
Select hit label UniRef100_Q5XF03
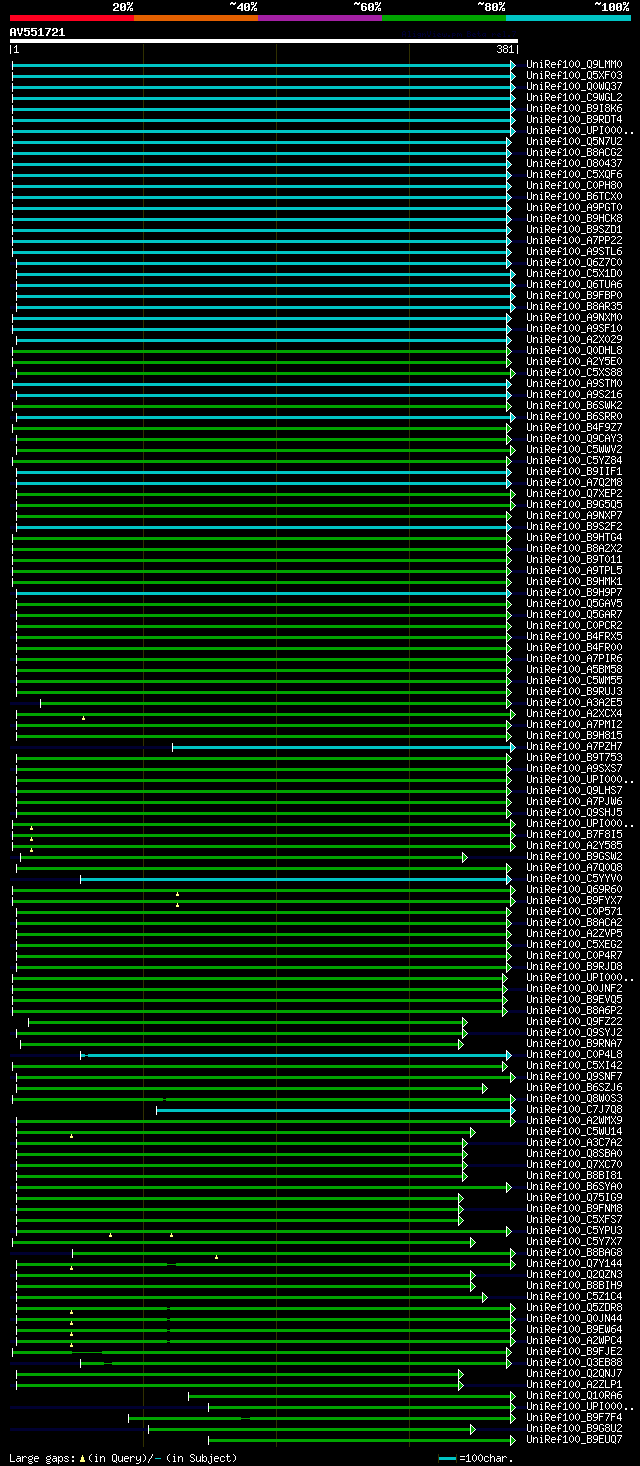pyautogui.click(x=574, y=76)
